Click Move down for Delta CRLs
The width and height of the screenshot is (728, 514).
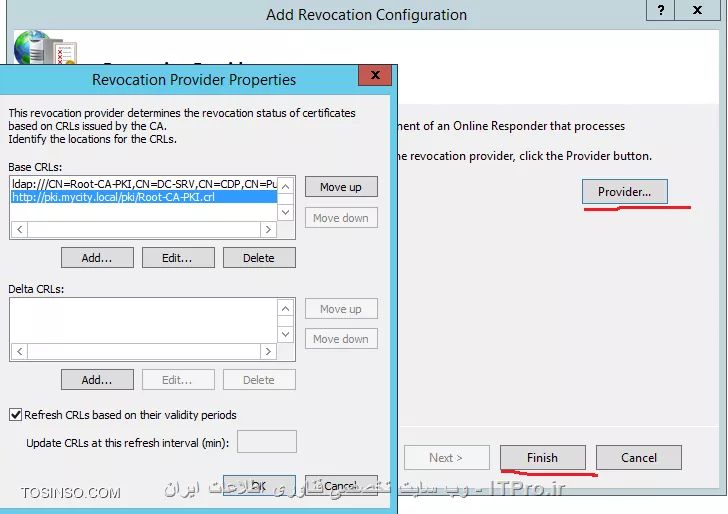[341, 339]
